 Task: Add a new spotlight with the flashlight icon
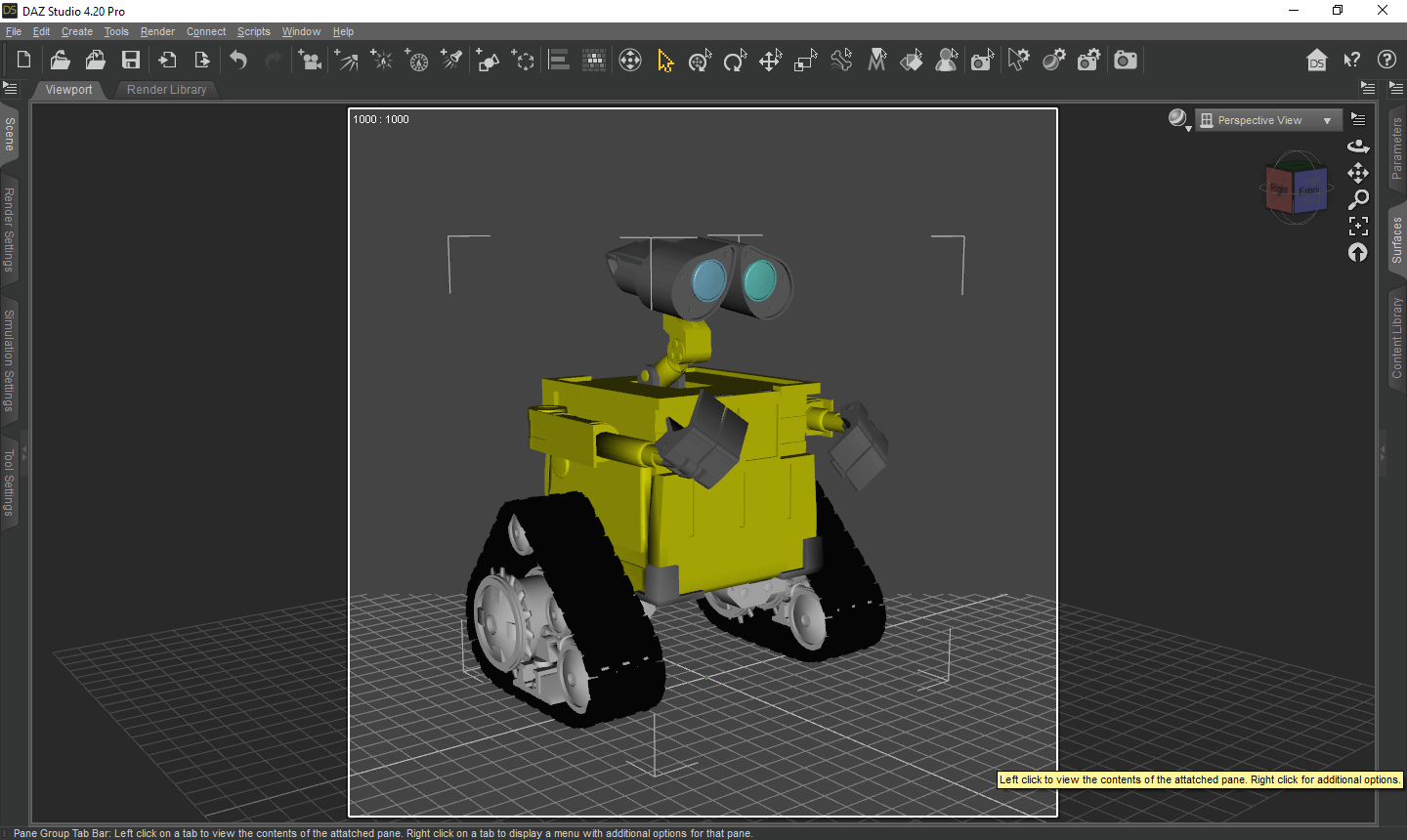(451, 61)
